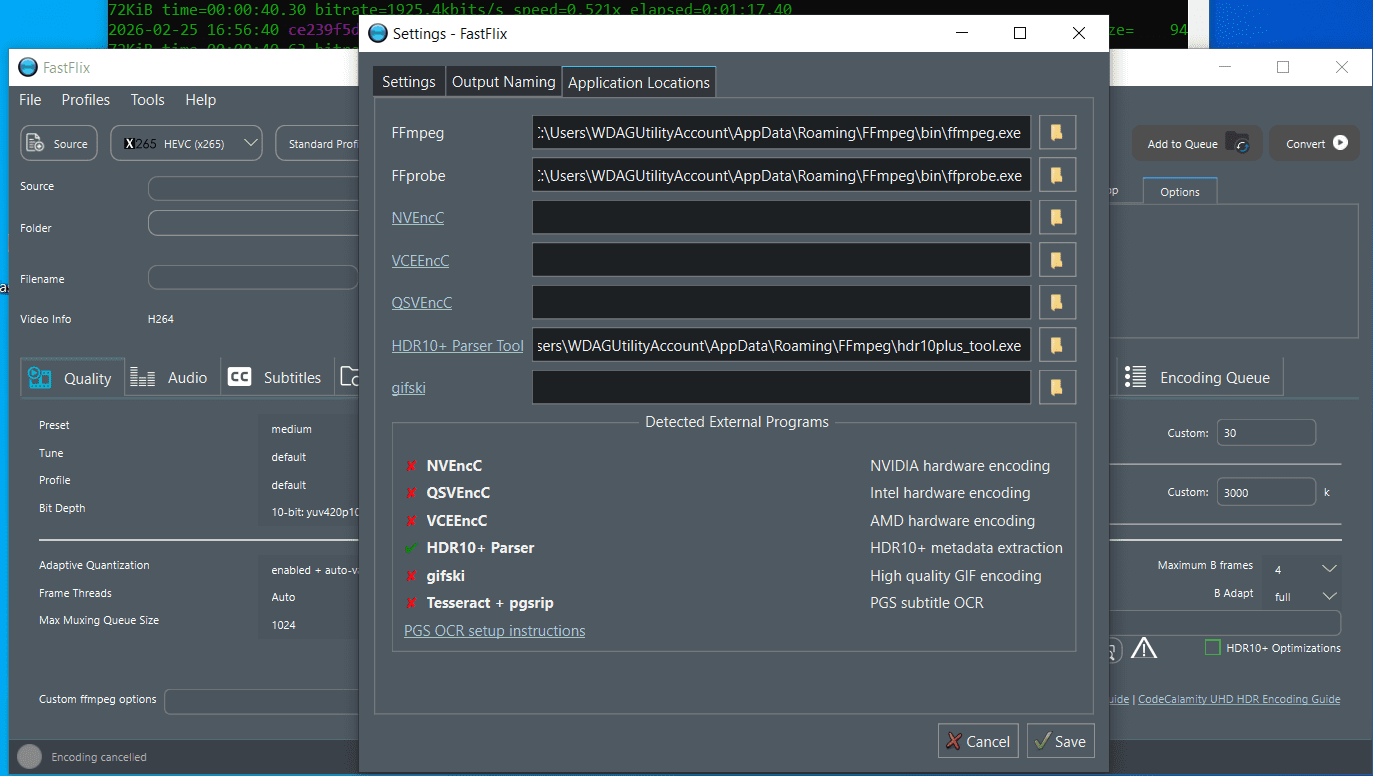Click the Add to Queue folder icon
This screenshot has width=1373, height=776.
pos(1238,143)
